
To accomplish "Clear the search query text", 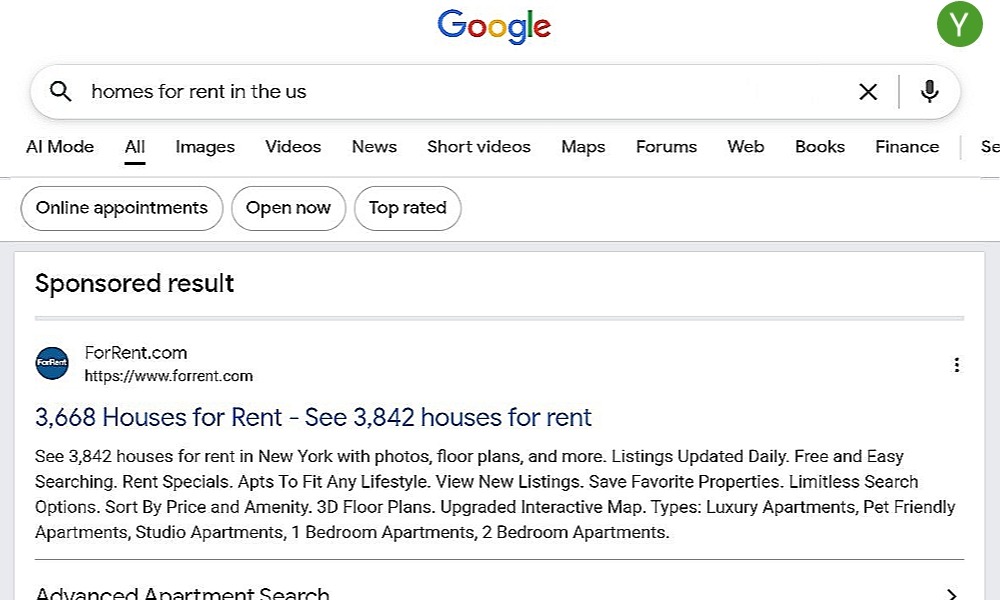I will click(868, 92).
